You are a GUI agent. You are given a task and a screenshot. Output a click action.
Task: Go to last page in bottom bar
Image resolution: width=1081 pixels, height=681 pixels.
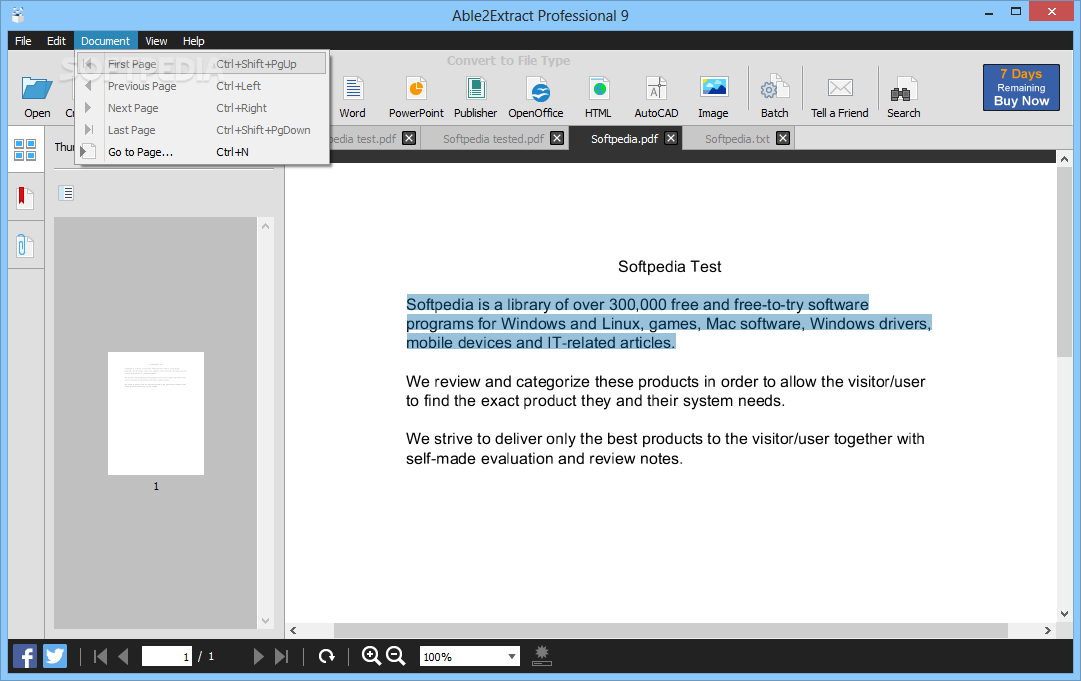(281, 656)
